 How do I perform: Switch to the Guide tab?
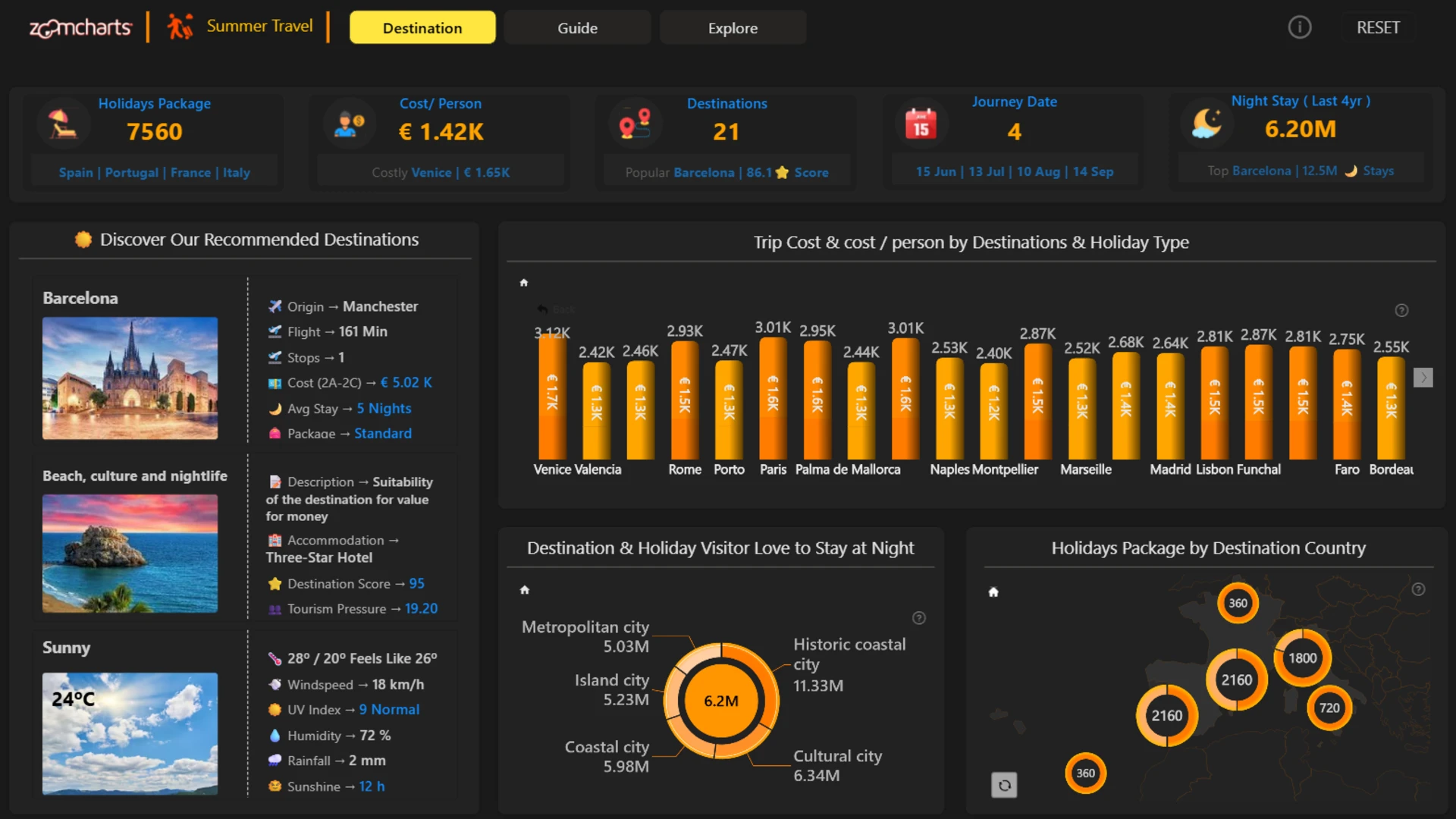click(x=577, y=28)
